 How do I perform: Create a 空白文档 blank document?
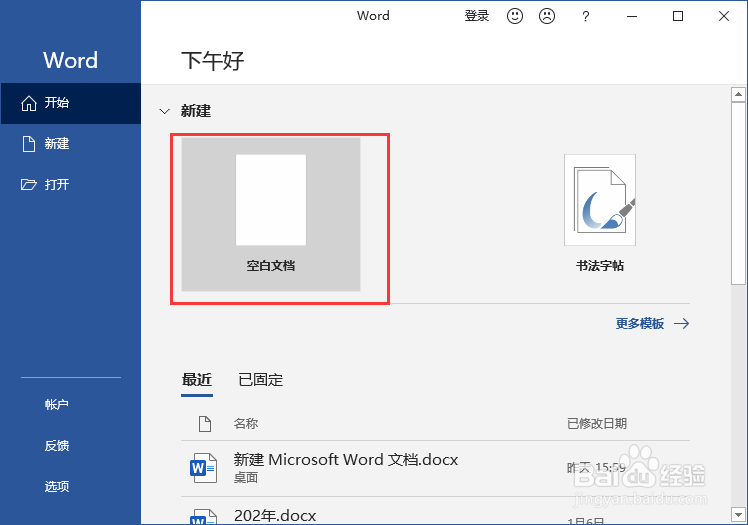(x=271, y=214)
